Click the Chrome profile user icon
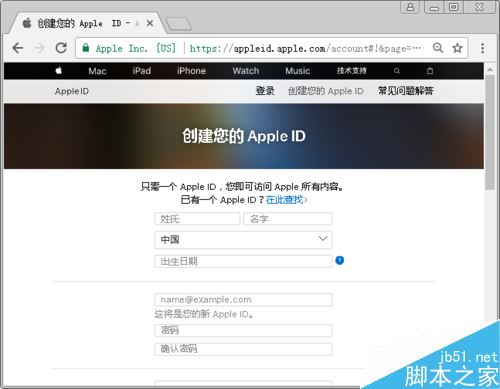This screenshot has height=389, width=500. (x=410, y=7)
